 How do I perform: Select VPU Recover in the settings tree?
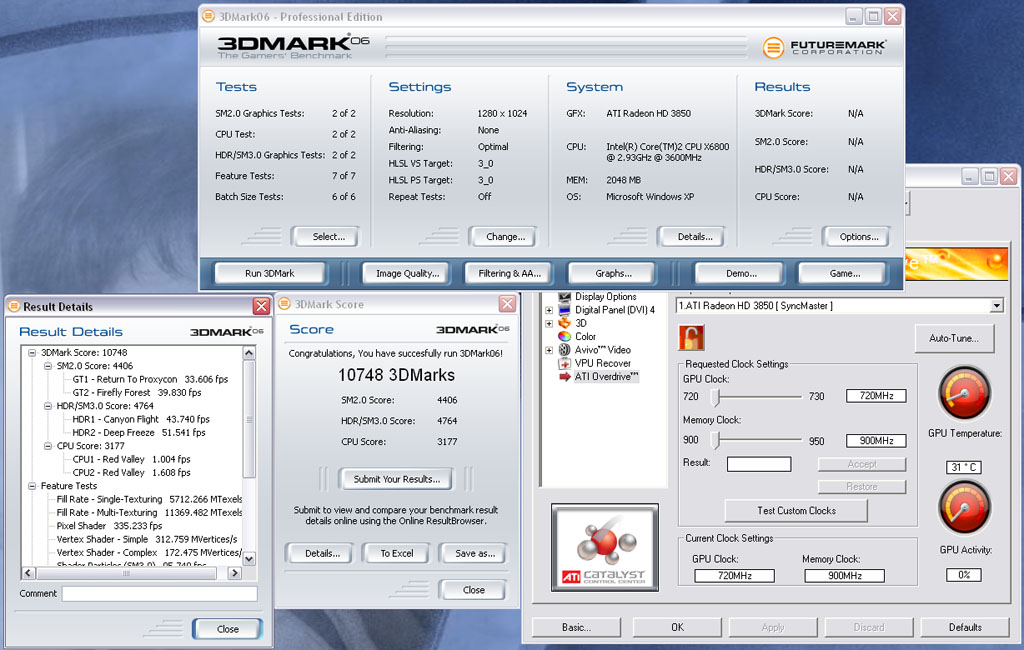[602, 363]
